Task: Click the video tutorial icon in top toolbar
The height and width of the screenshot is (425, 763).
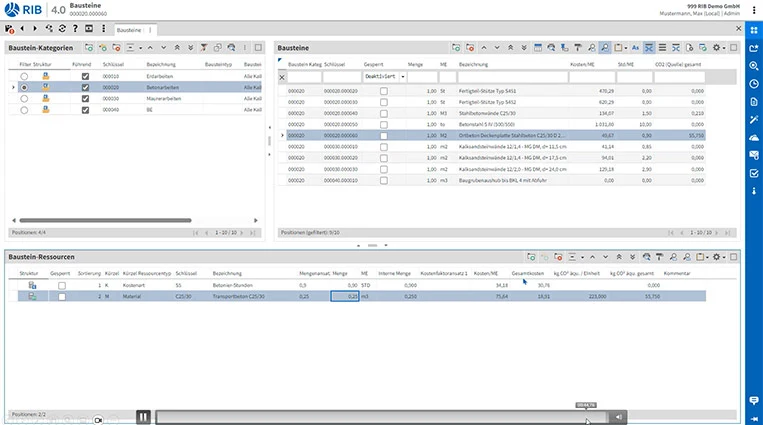Action: 89,29
